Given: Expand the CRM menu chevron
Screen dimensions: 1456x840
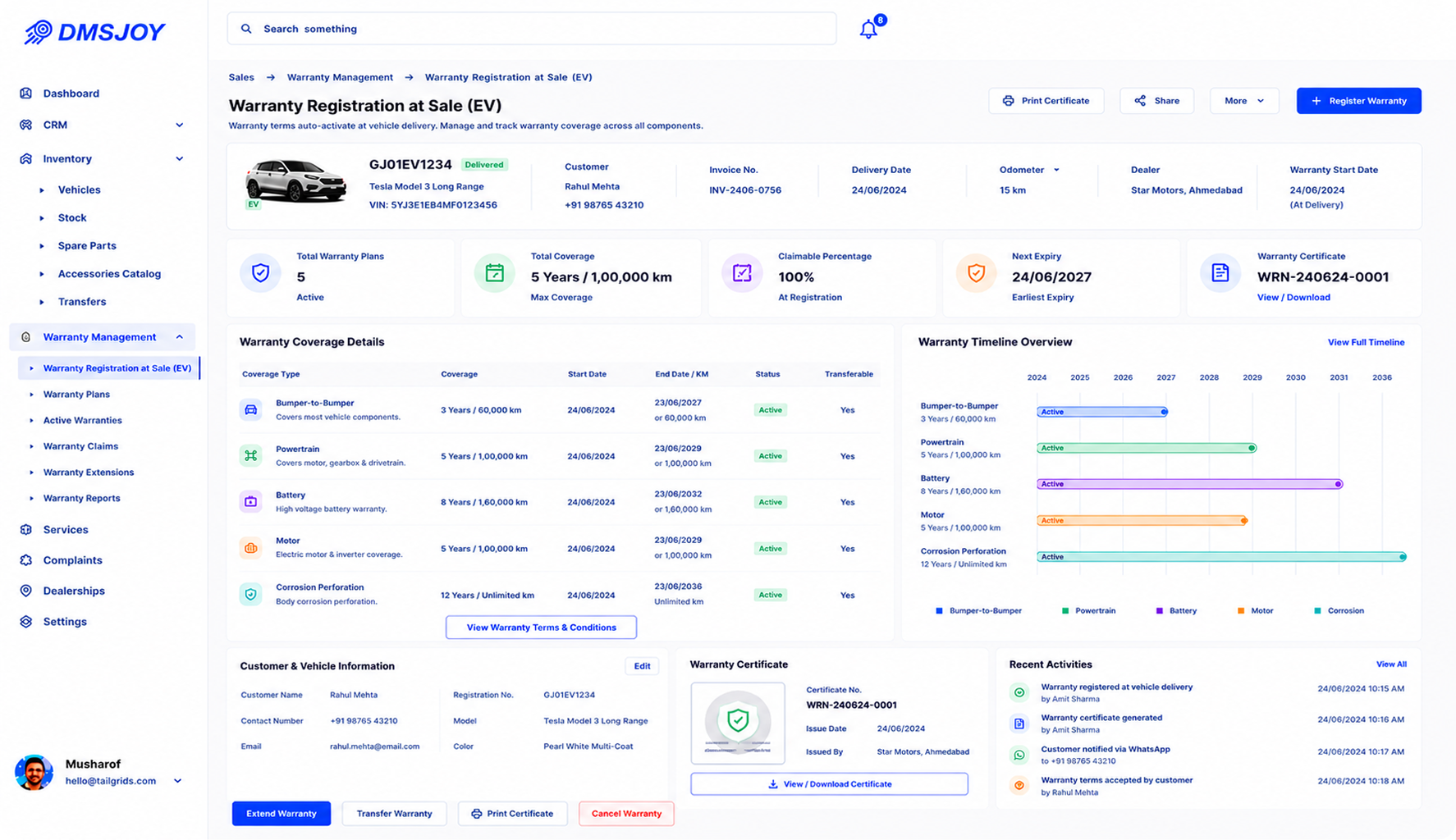Looking at the screenshot, I should (x=180, y=125).
